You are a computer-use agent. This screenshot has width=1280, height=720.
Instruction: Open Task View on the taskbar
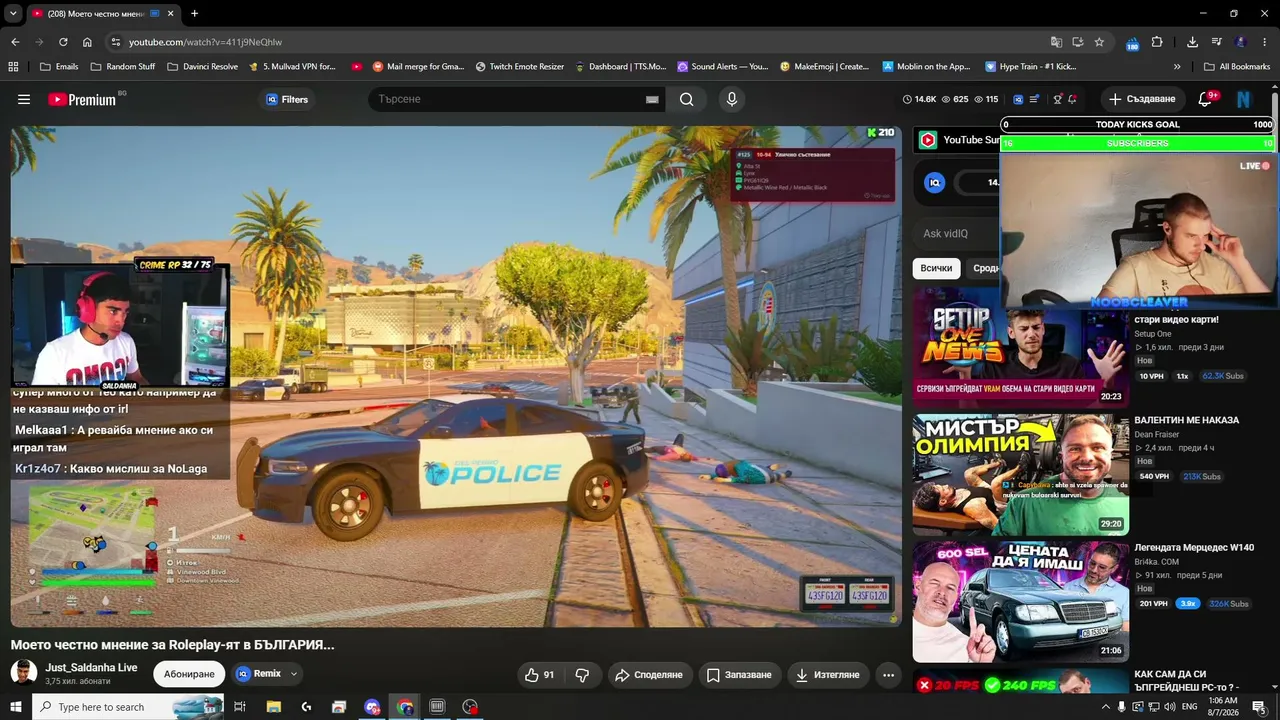(x=240, y=707)
